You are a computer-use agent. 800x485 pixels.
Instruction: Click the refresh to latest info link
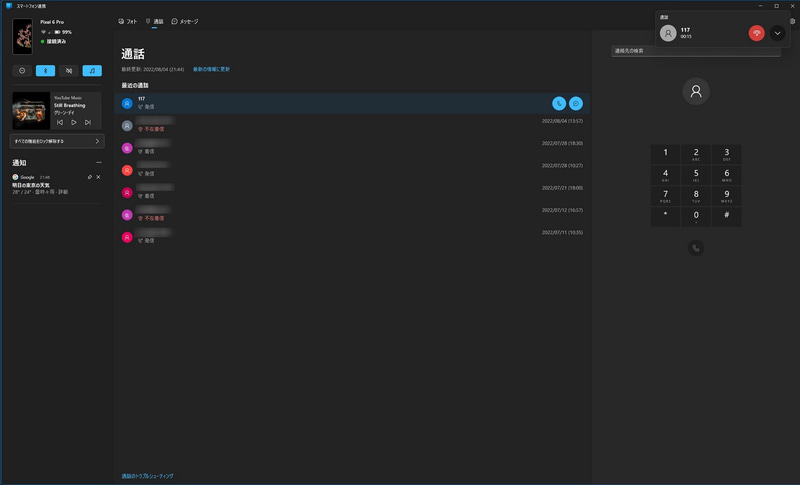pyautogui.click(x=211, y=69)
